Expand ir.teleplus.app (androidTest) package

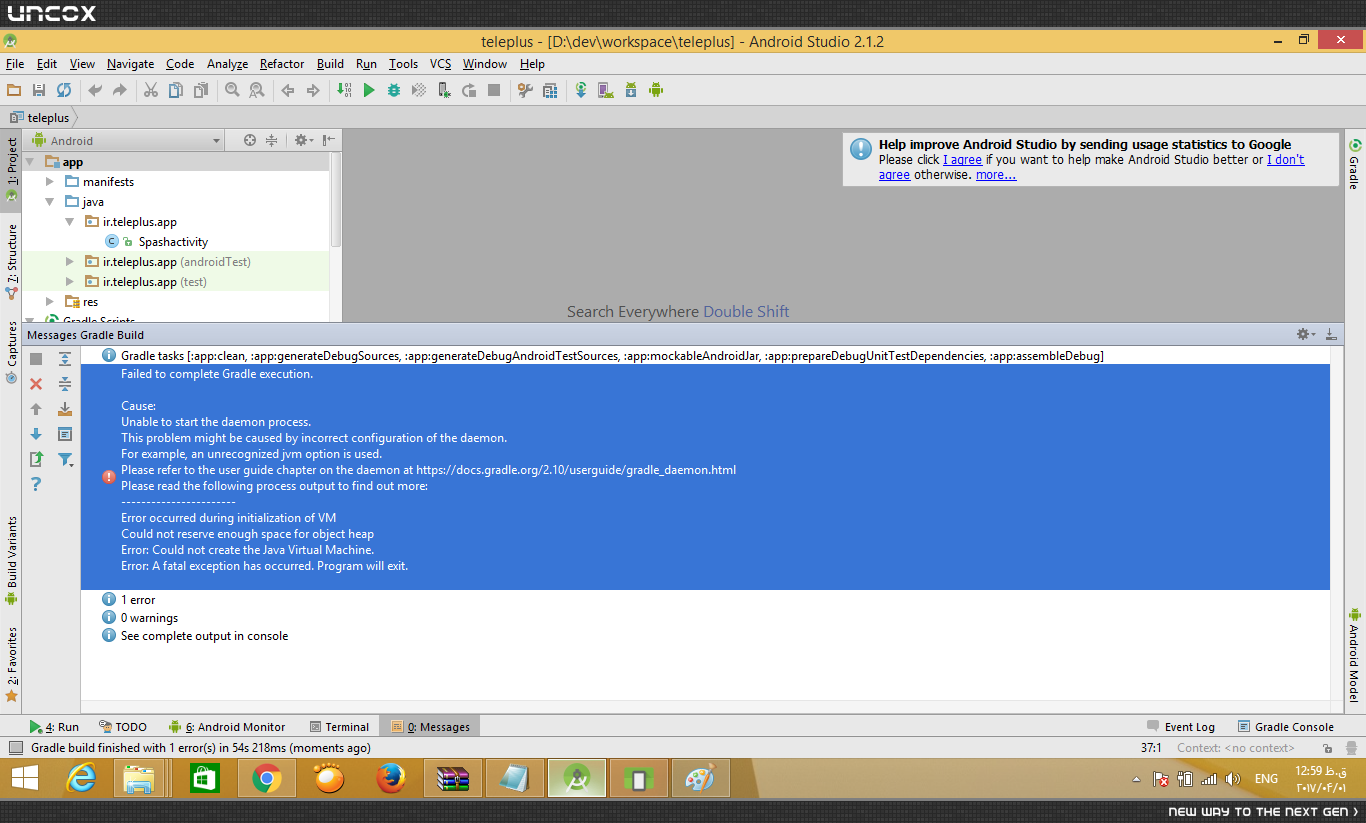(70, 262)
